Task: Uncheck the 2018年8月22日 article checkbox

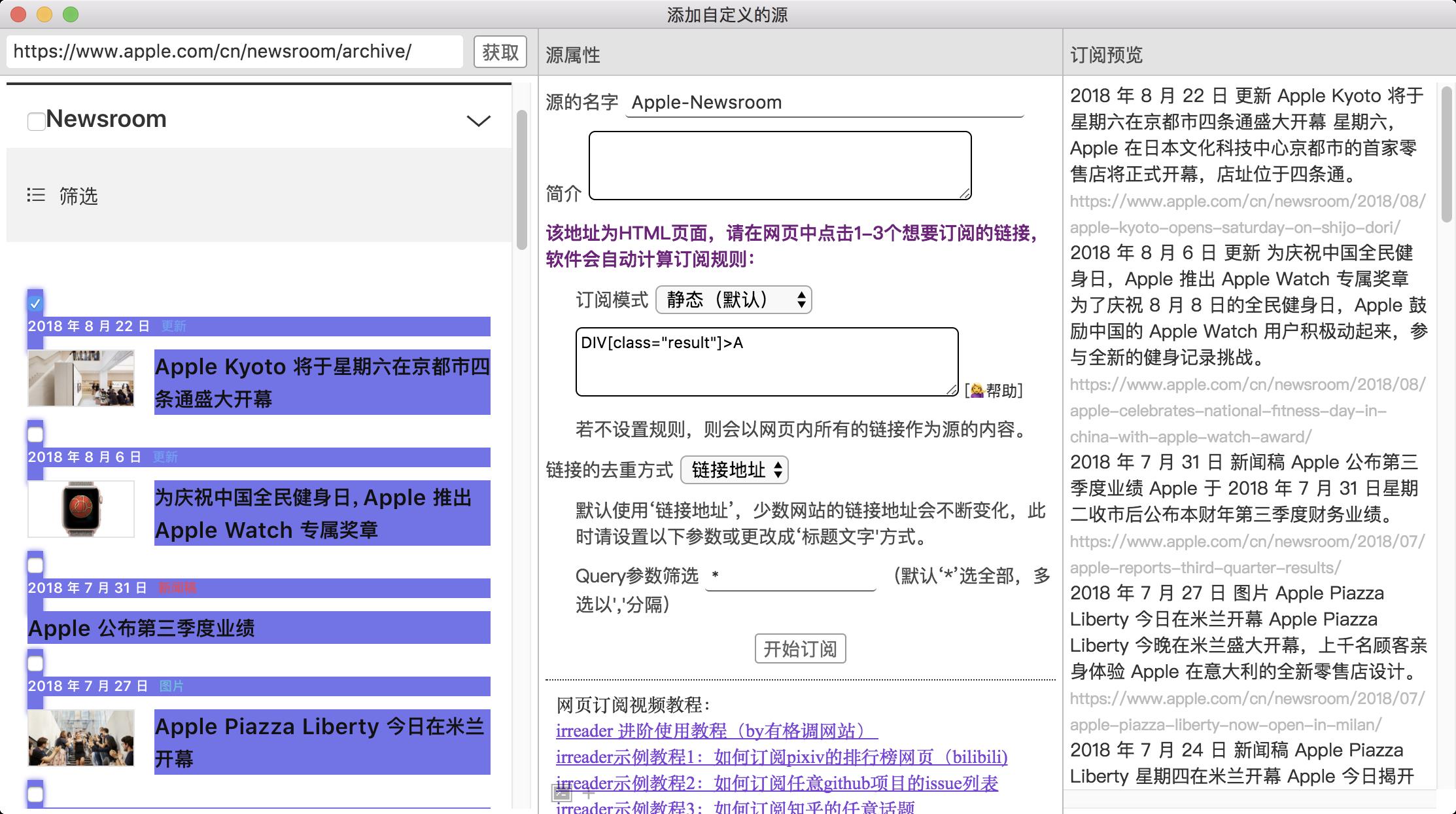Action: [35, 304]
